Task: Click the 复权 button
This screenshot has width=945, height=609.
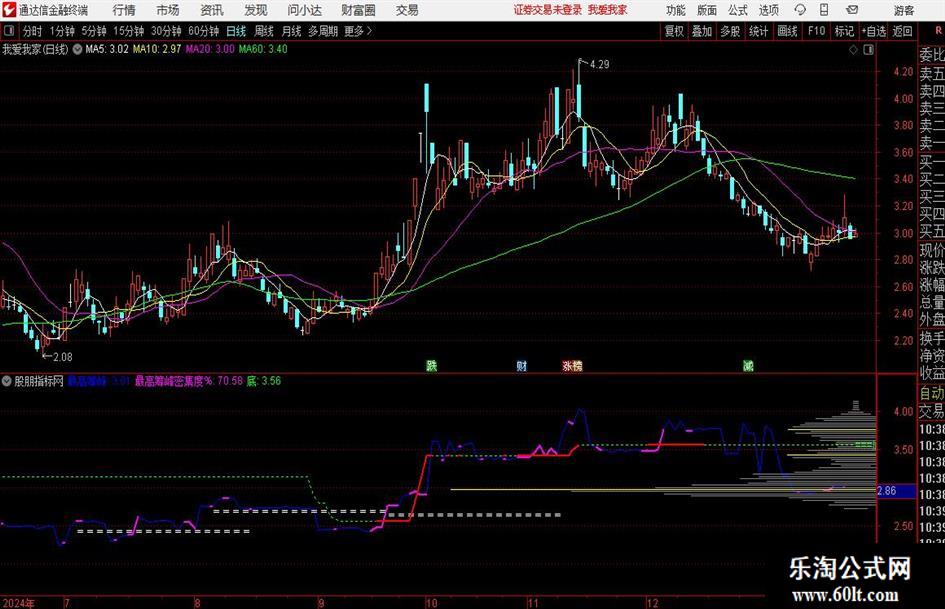Action: click(x=674, y=31)
